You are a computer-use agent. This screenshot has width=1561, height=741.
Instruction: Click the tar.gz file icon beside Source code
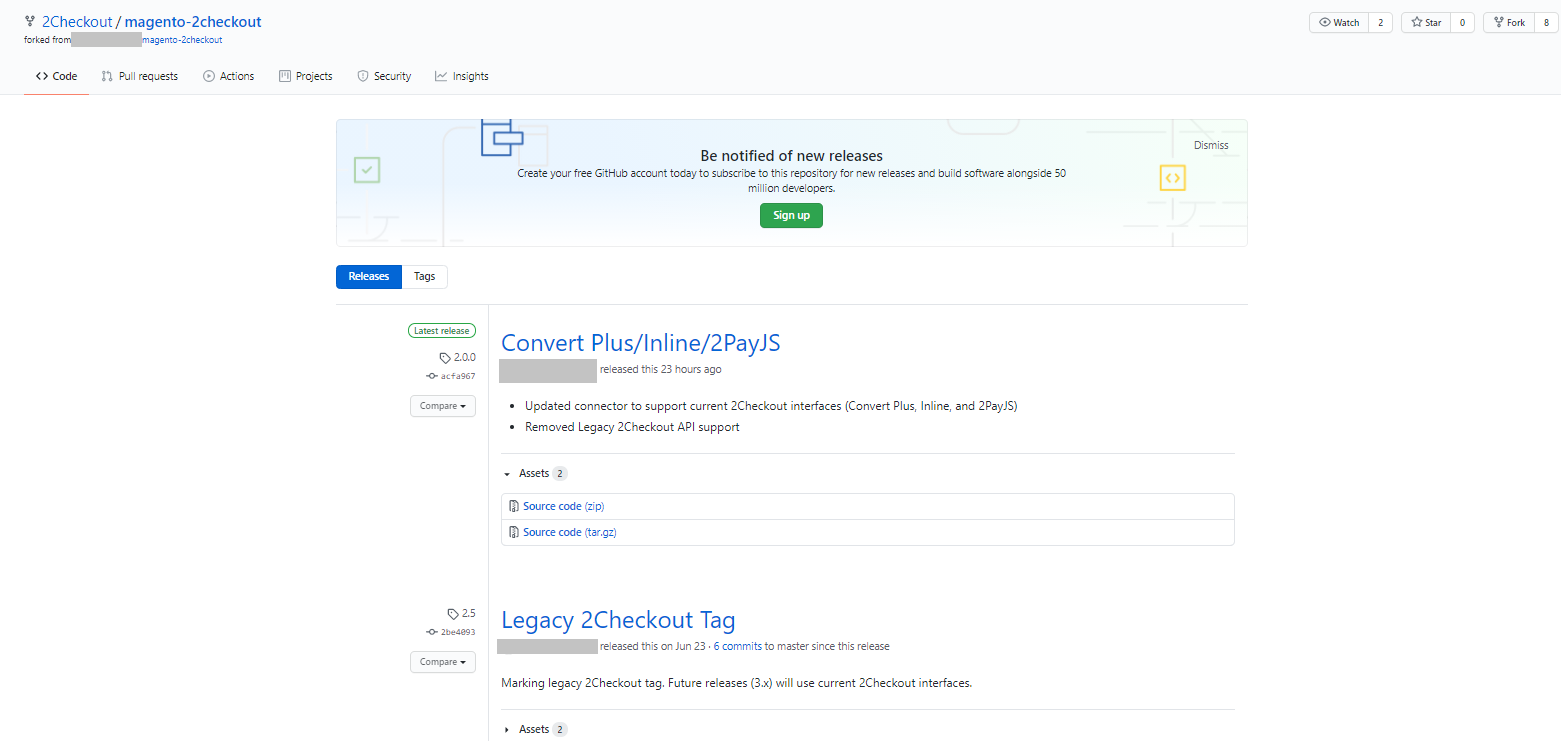[514, 532]
